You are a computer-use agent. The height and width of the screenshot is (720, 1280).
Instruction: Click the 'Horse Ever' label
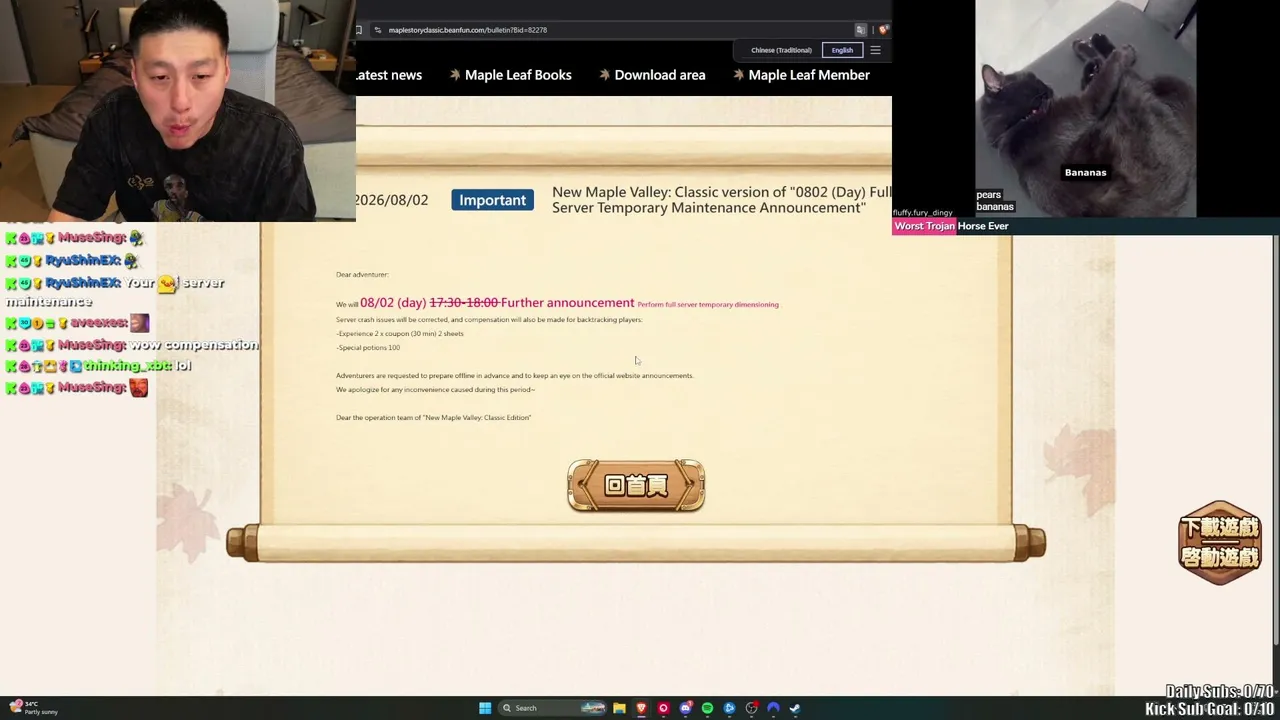tap(983, 226)
